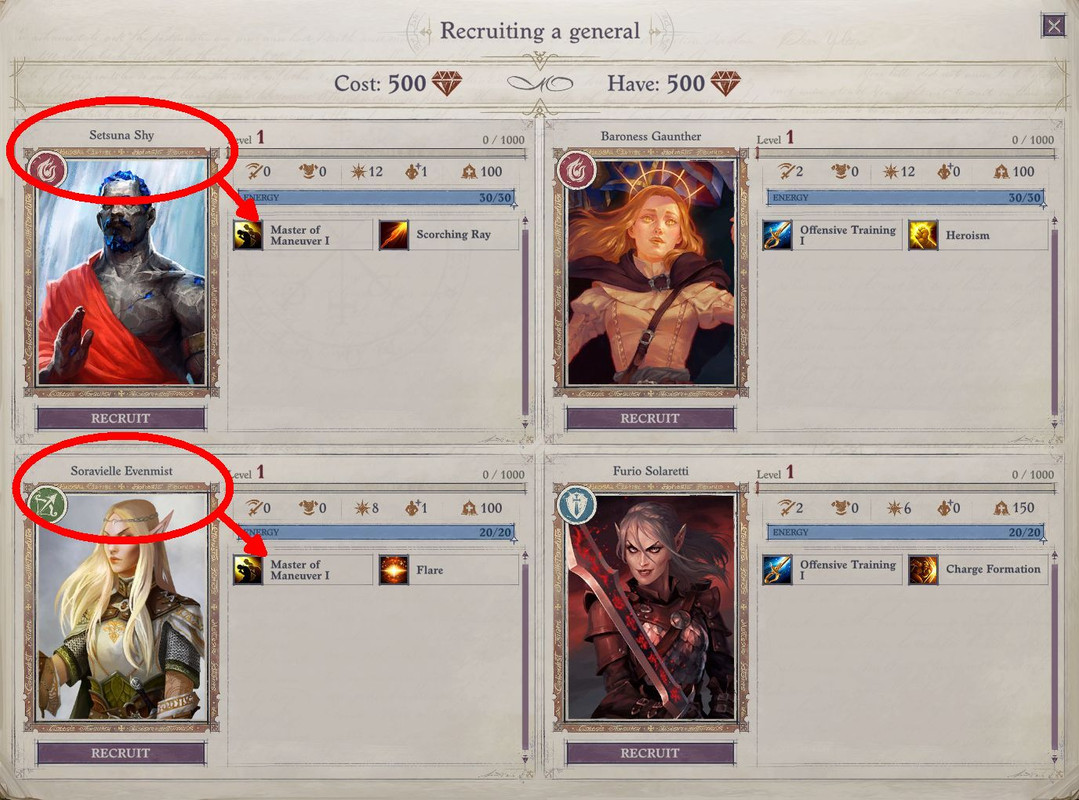
Task: Close the Recruiting a general window
Action: point(1054,26)
